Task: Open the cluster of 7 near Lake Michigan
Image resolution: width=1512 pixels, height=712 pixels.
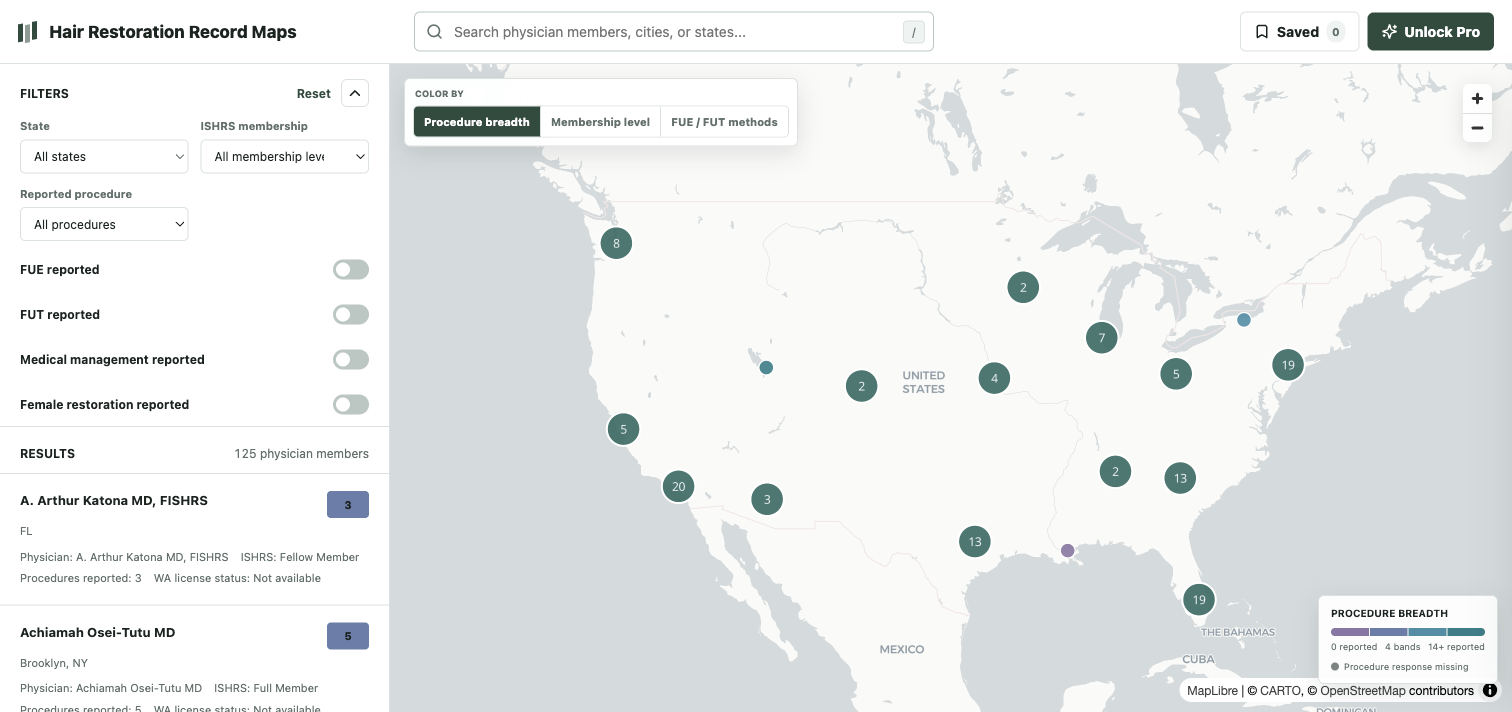Action: click(1101, 337)
